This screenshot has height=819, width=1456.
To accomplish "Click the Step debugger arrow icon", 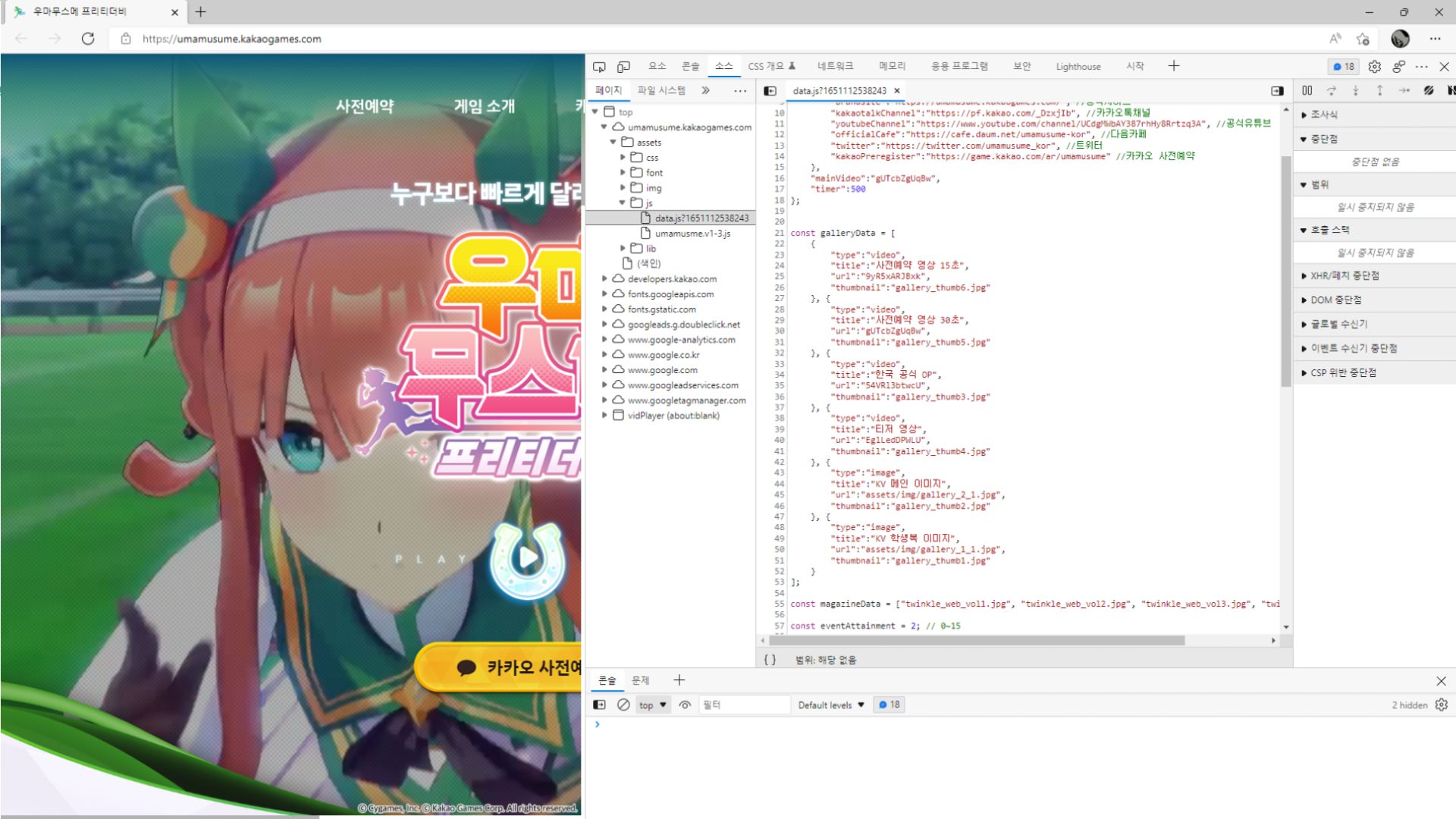I will pyautogui.click(x=1404, y=90).
